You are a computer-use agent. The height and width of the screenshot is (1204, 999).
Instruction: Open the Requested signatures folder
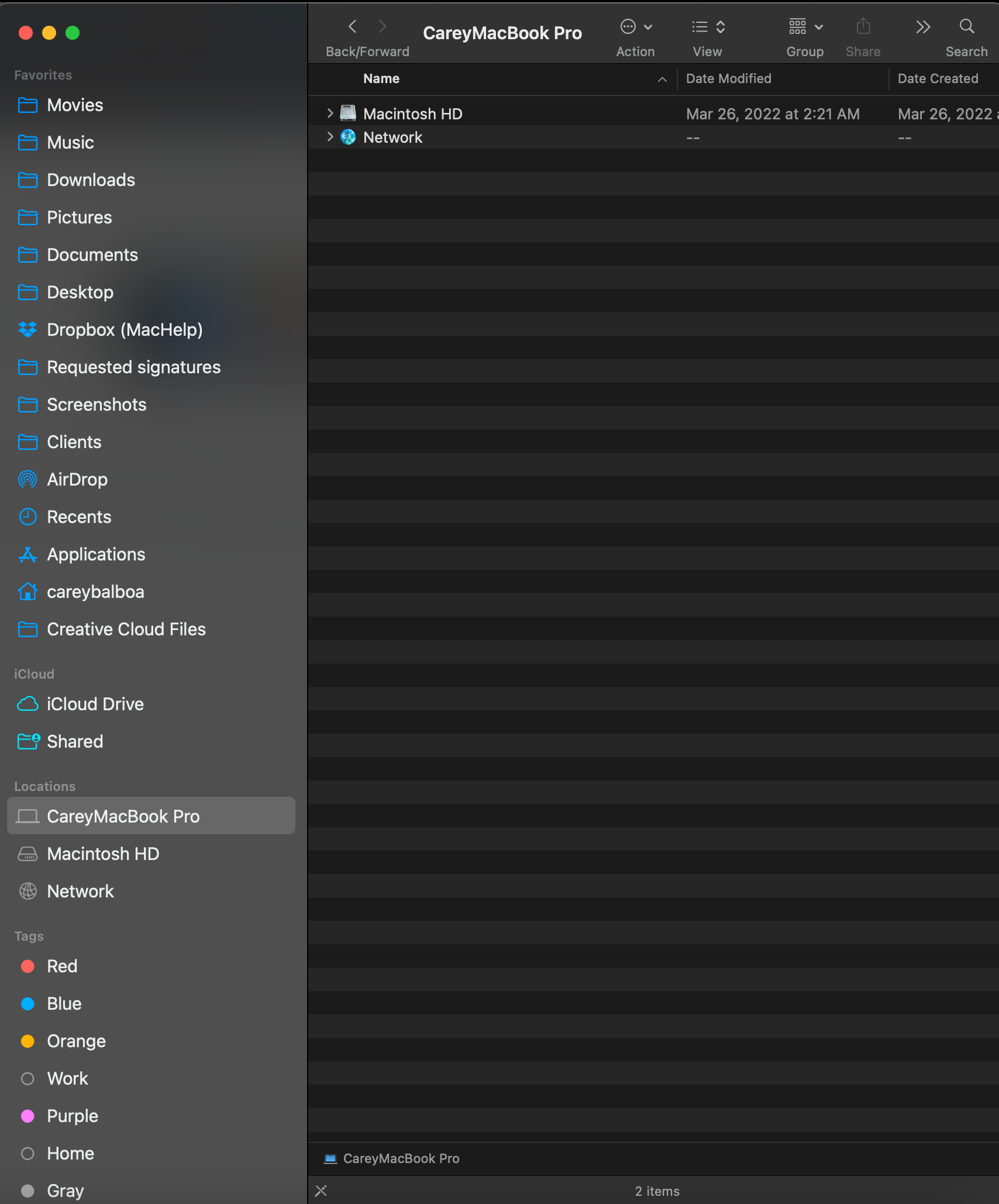click(151, 367)
